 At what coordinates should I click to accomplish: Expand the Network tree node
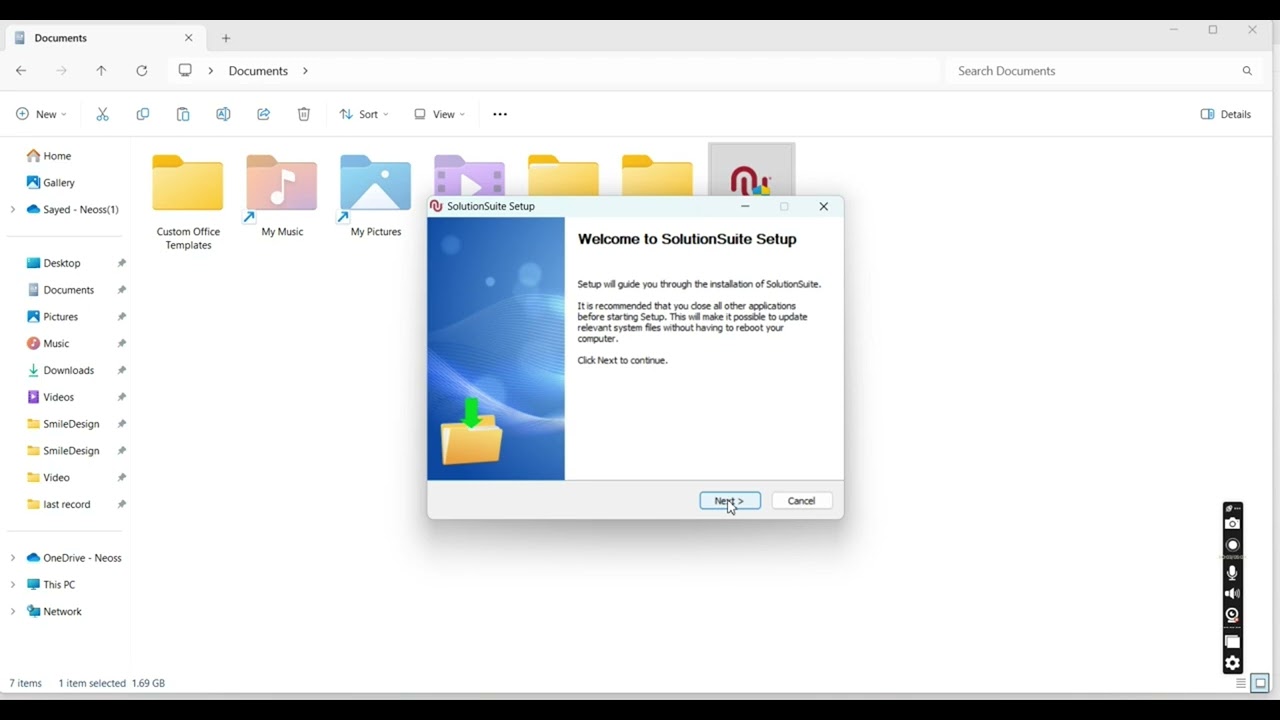click(x=13, y=612)
